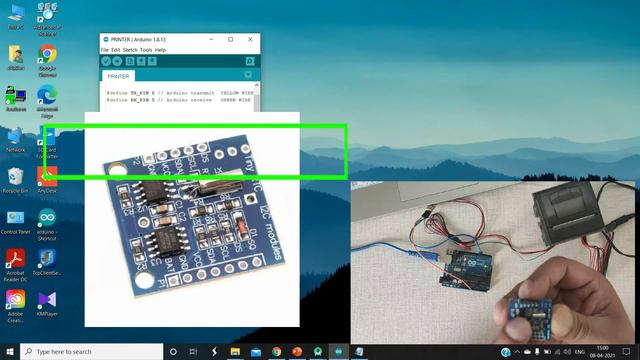Click the RTC module image window
640x360 pixels.
click(x=192, y=219)
